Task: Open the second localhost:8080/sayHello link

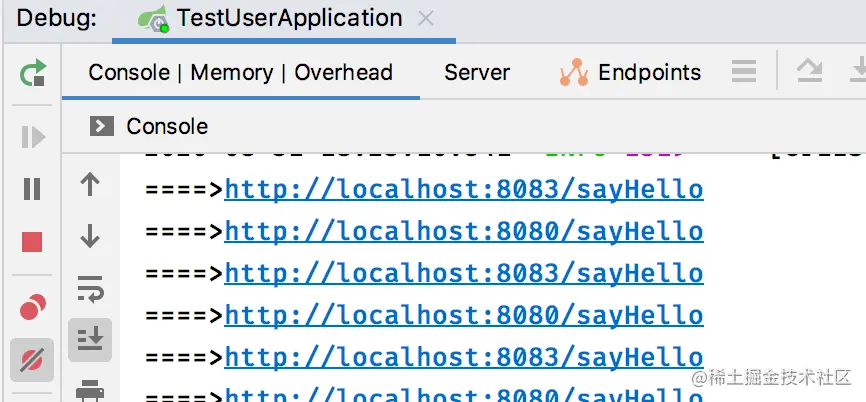Action: click(464, 316)
